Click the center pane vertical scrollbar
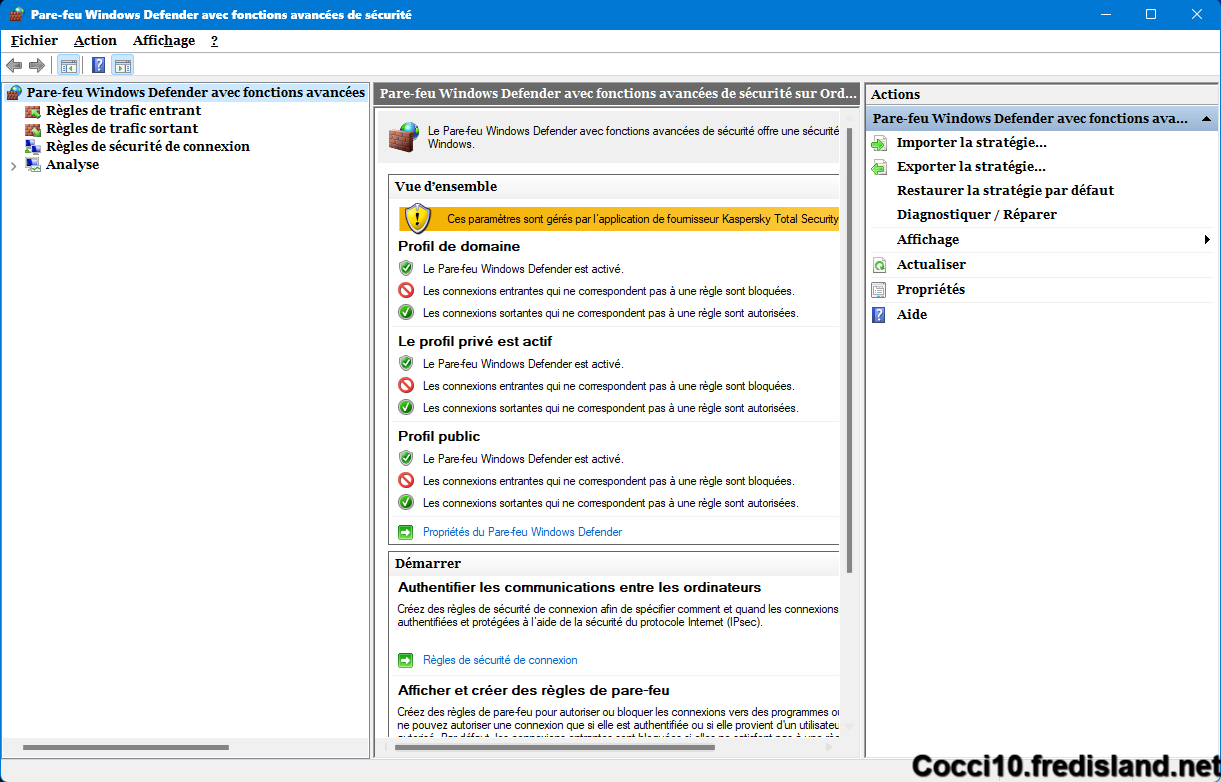Screen dimensions: 1221x782 click(x=850, y=350)
